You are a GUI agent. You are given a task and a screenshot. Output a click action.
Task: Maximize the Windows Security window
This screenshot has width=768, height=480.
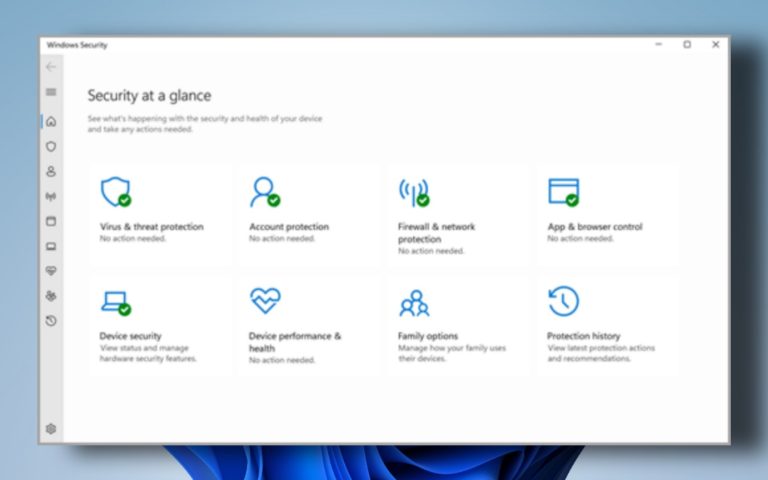687,45
